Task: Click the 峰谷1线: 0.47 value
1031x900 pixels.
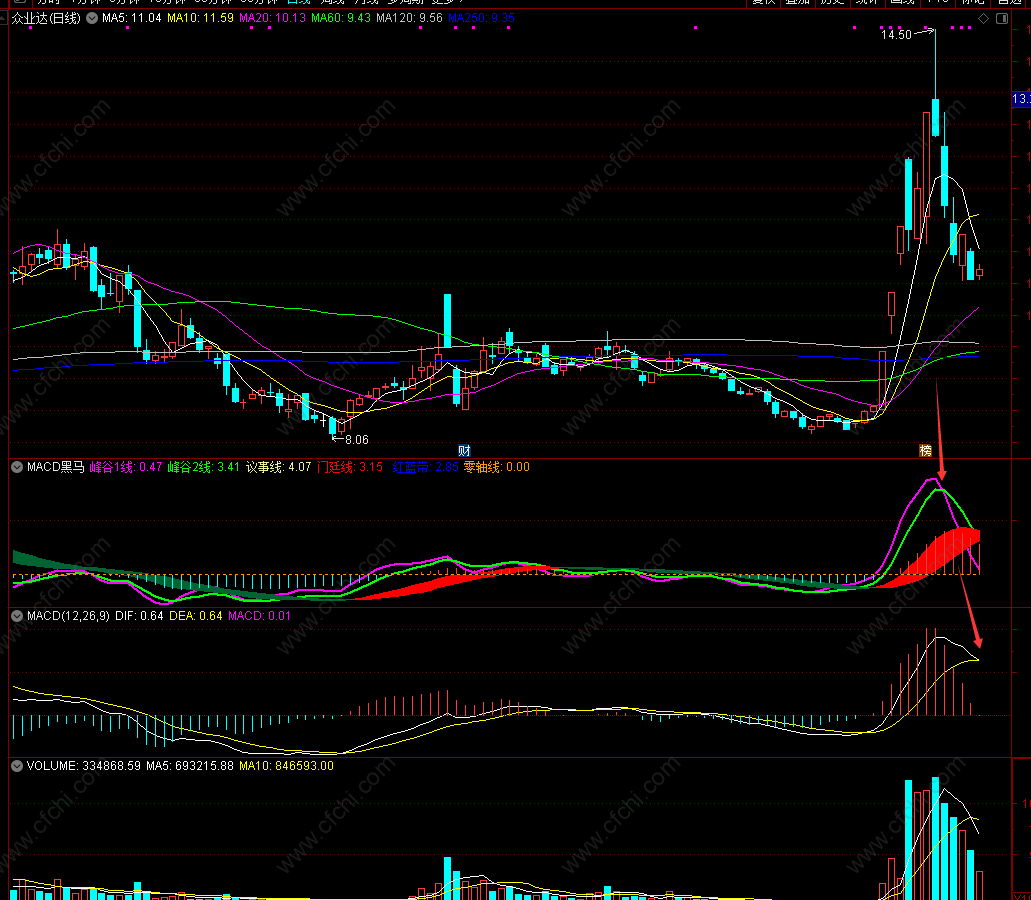Action: click(x=126, y=467)
